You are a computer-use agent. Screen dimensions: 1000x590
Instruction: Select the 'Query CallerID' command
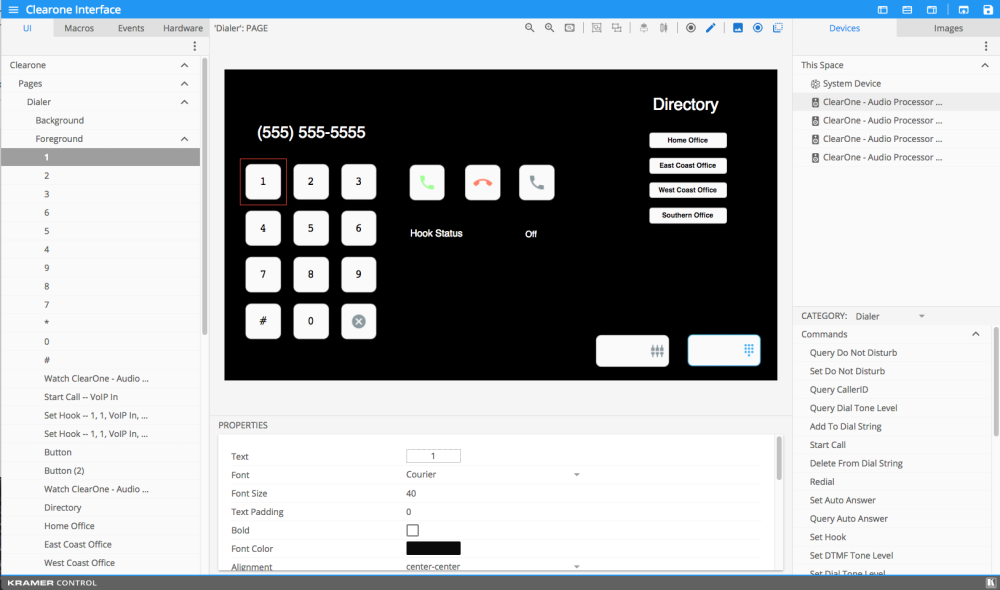[839, 390]
